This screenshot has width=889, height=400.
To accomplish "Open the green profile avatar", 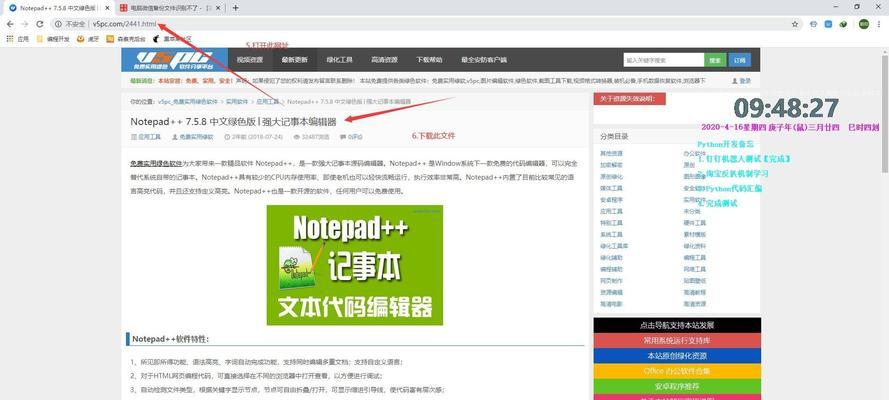I will tap(863, 24).
